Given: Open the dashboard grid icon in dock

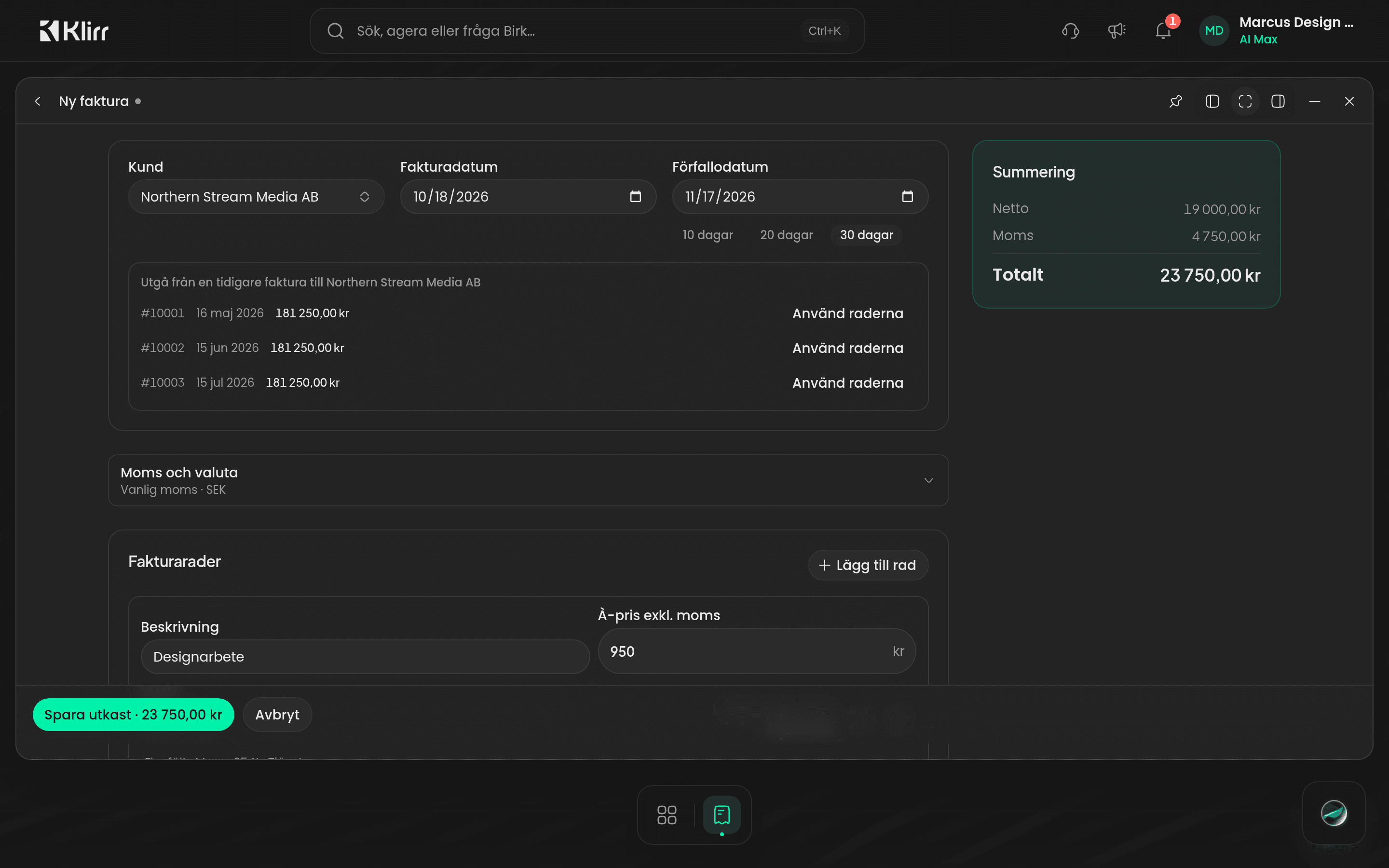Looking at the screenshot, I should 667,814.
